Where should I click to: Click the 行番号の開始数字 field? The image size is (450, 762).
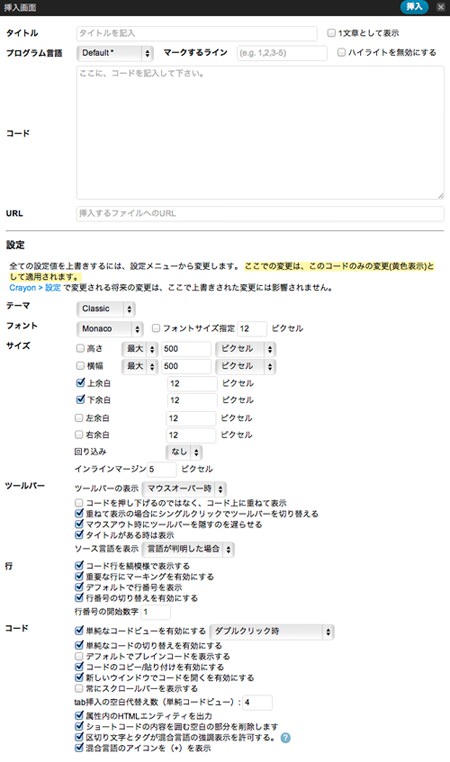tap(156, 612)
